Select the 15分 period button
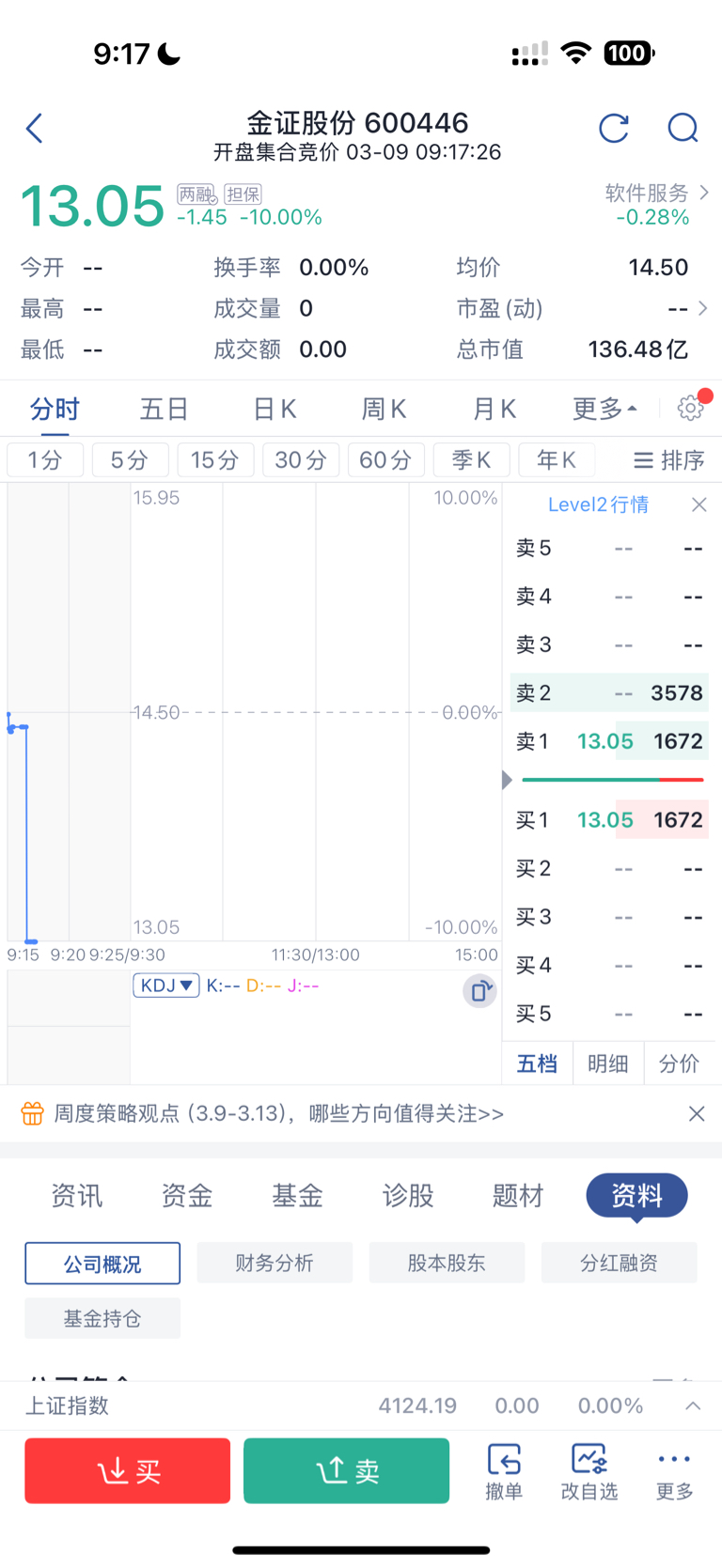The image size is (722, 1568). tap(215, 459)
